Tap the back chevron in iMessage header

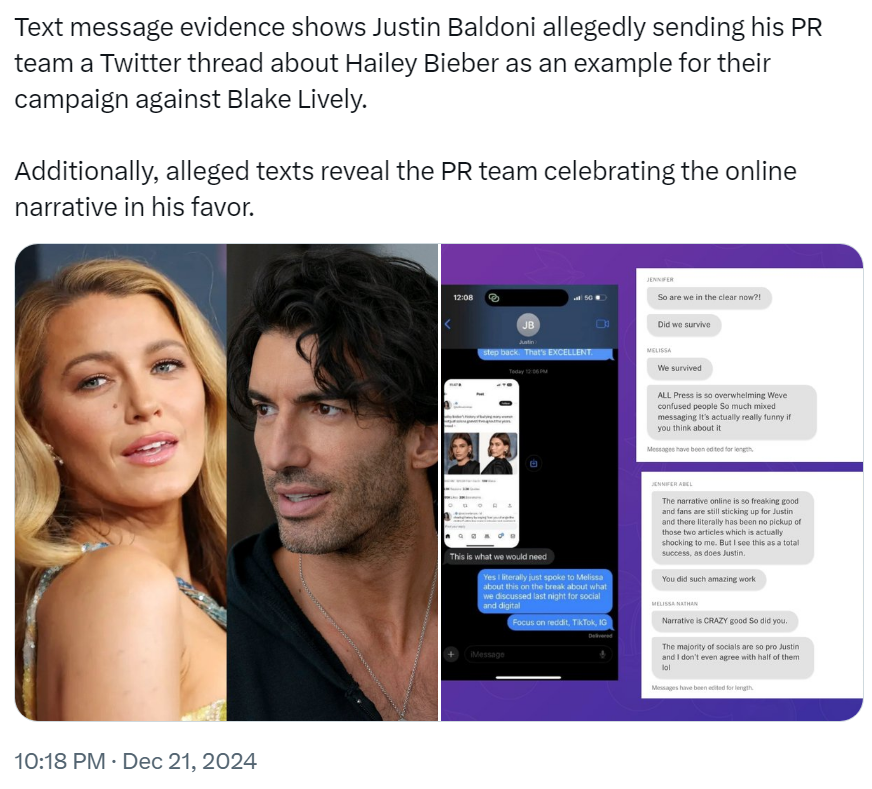click(448, 324)
